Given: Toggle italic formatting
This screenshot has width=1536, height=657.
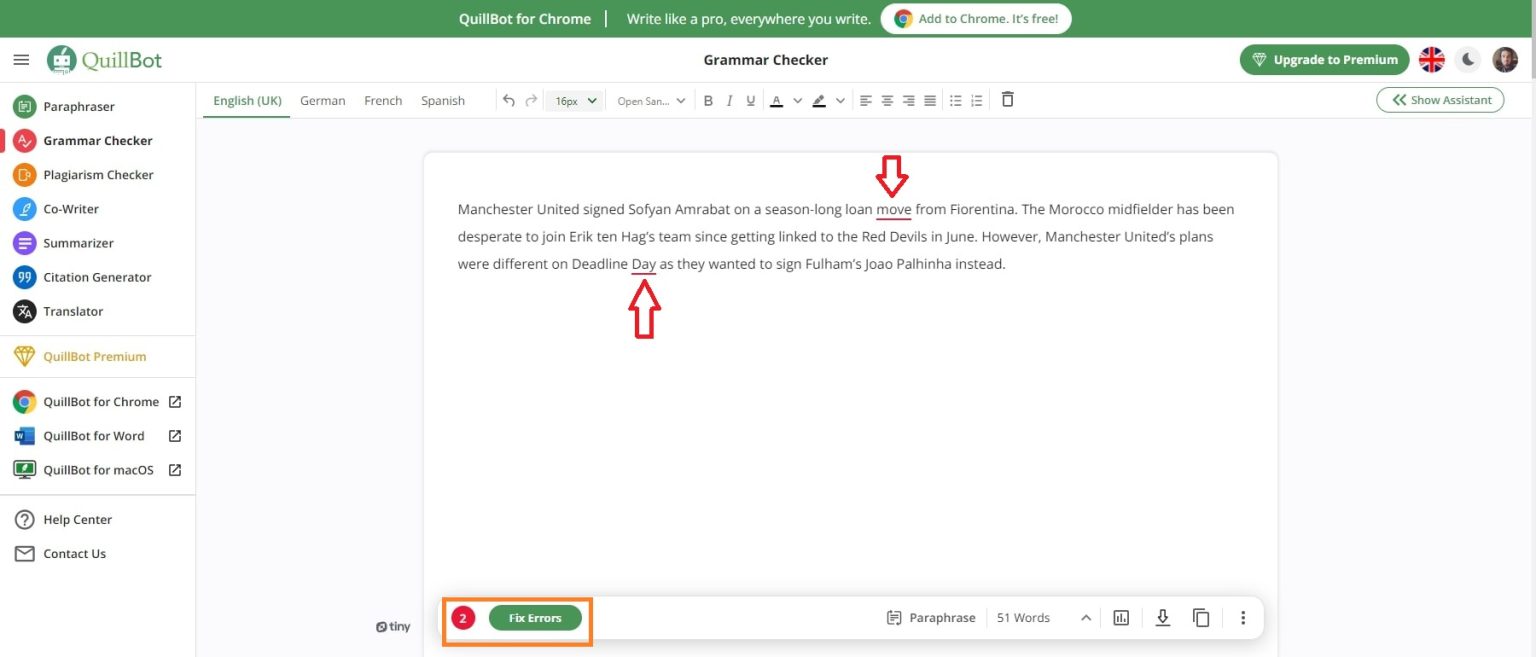Looking at the screenshot, I should 729,100.
